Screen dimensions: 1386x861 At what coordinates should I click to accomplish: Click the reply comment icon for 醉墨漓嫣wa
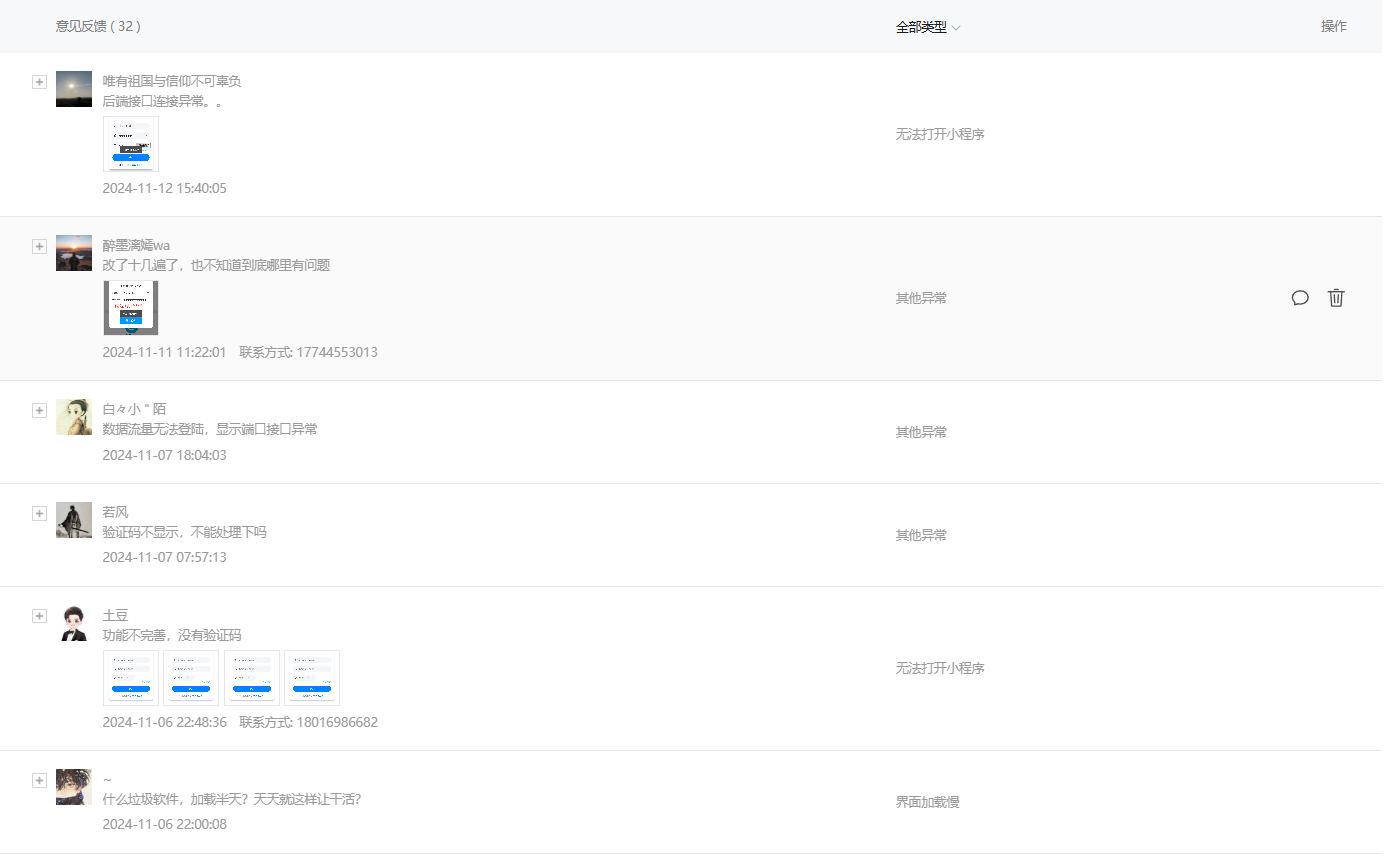click(1300, 298)
